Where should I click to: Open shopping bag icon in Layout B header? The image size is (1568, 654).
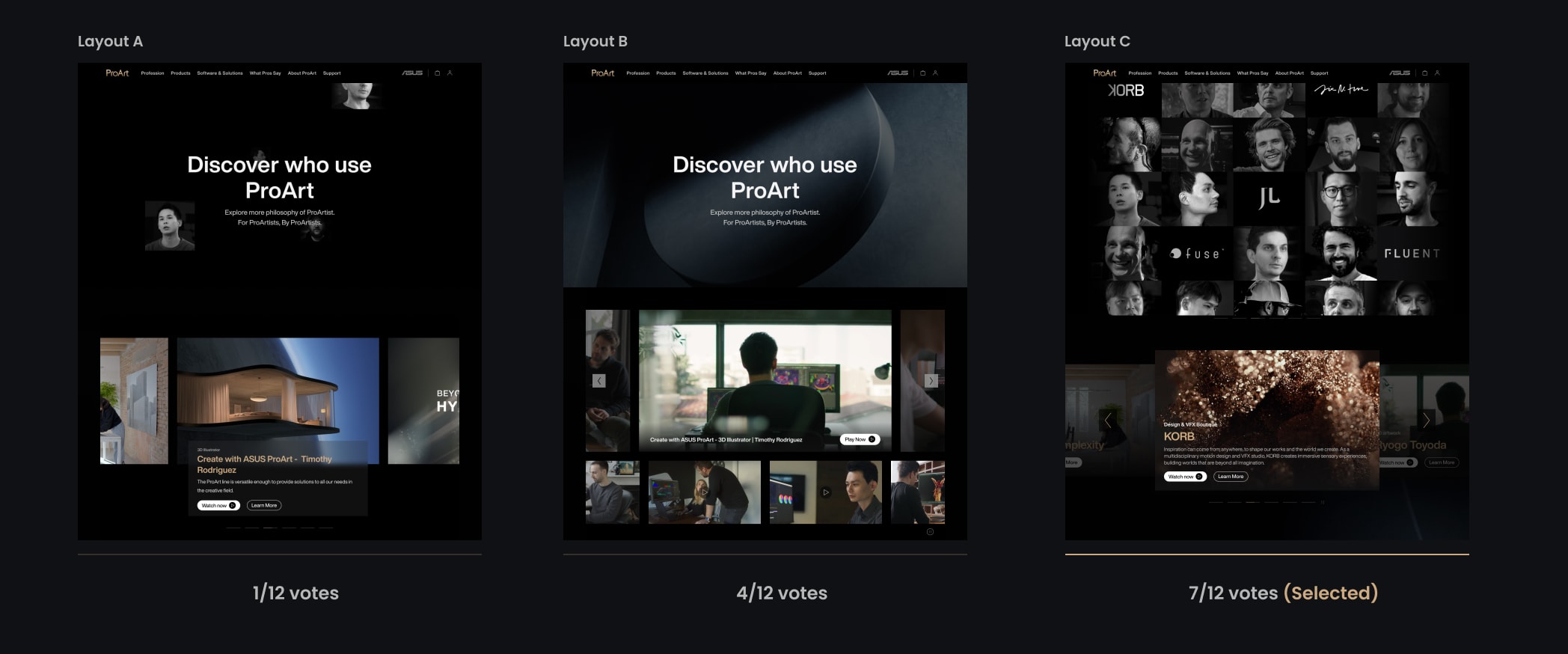(x=922, y=73)
